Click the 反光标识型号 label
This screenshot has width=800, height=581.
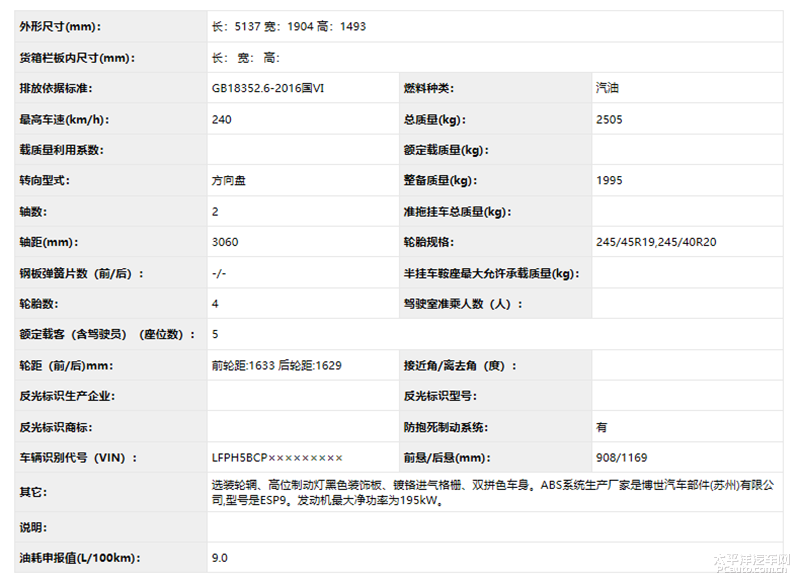pyautogui.click(x=440, y=396)
